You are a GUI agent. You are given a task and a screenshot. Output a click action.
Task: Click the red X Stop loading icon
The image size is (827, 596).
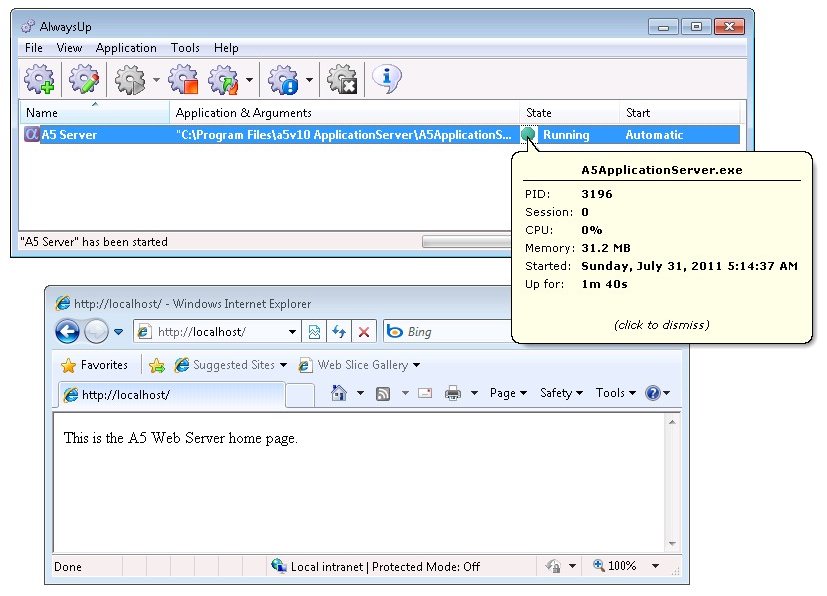coord(364,332)
